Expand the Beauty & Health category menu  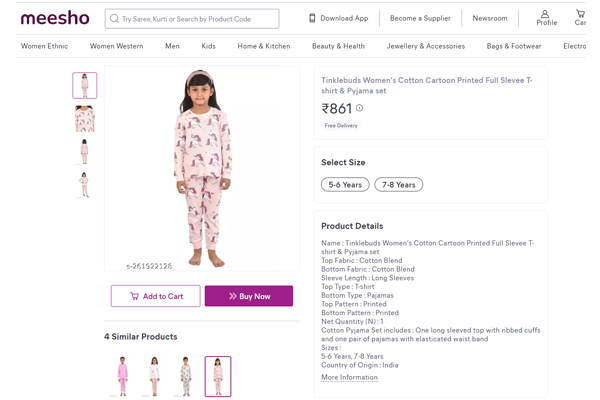(338, 46)
